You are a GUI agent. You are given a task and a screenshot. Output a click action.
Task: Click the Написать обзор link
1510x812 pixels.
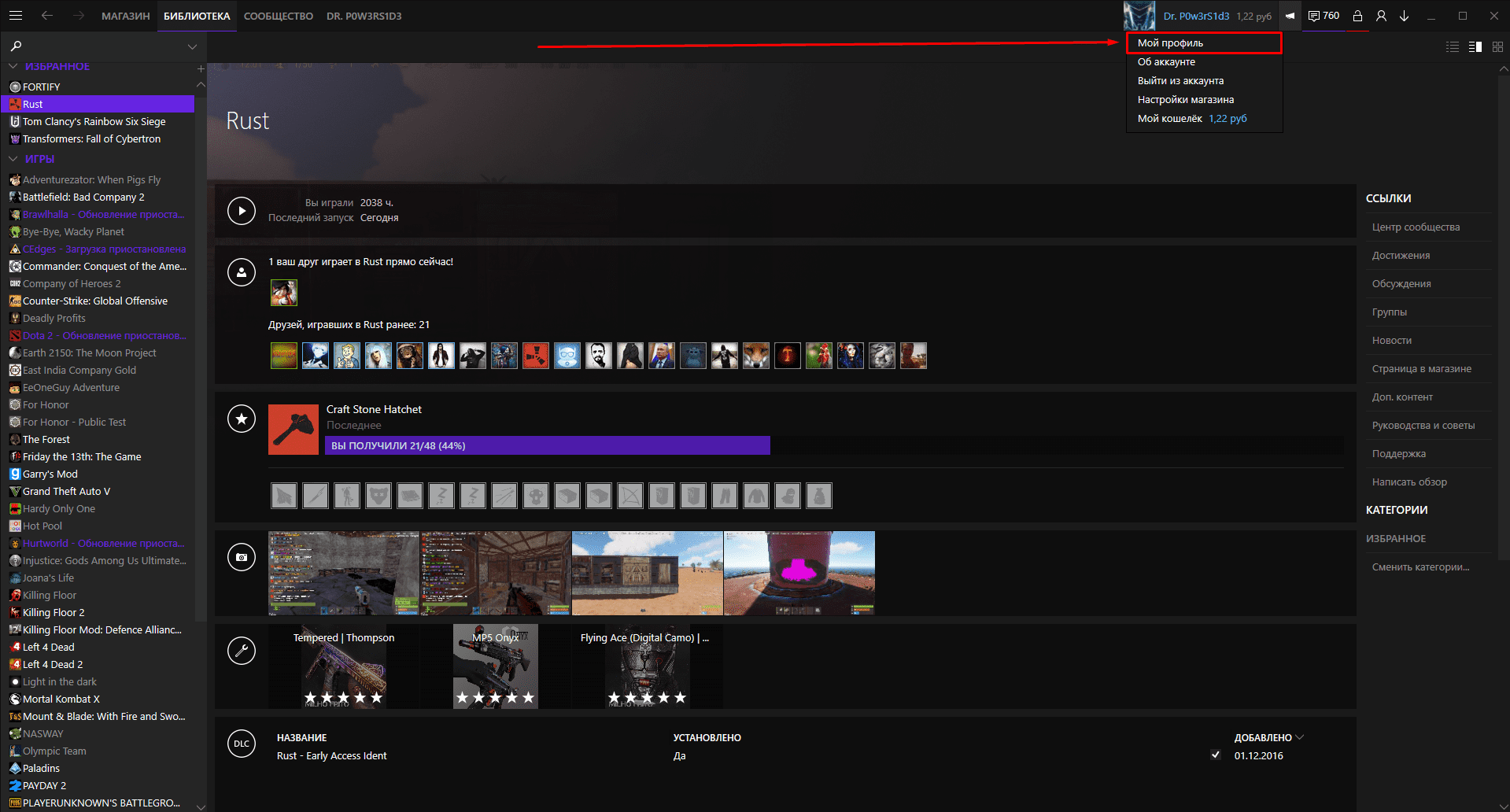(1409, 482)
